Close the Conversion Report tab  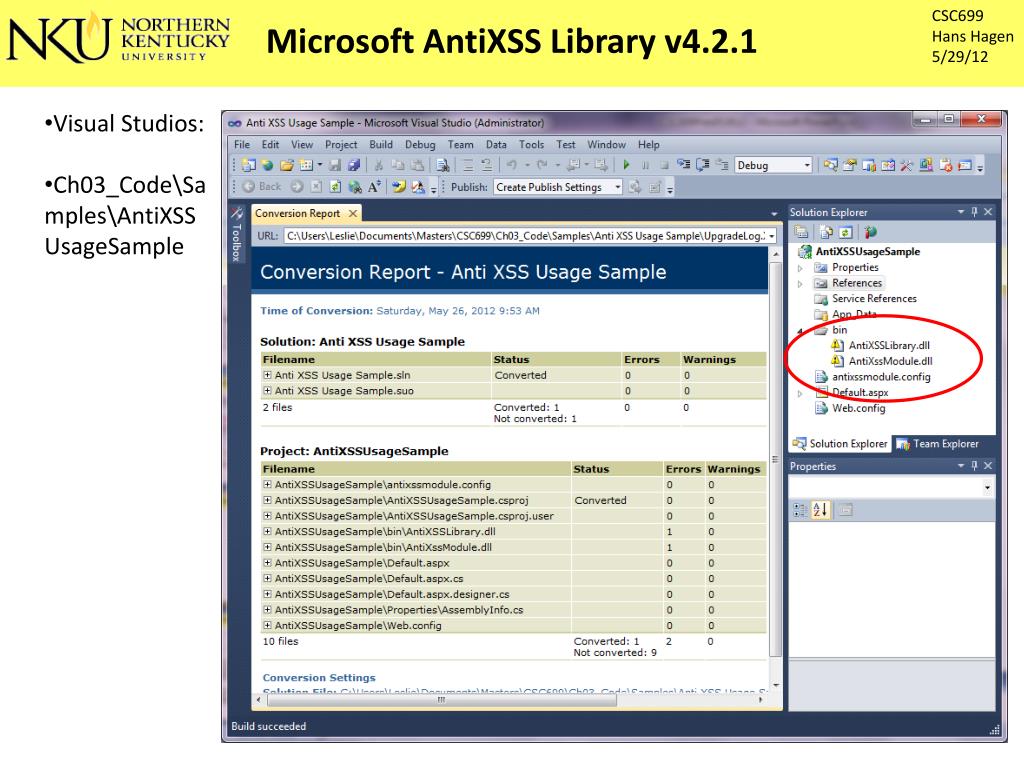click(353, 214)
